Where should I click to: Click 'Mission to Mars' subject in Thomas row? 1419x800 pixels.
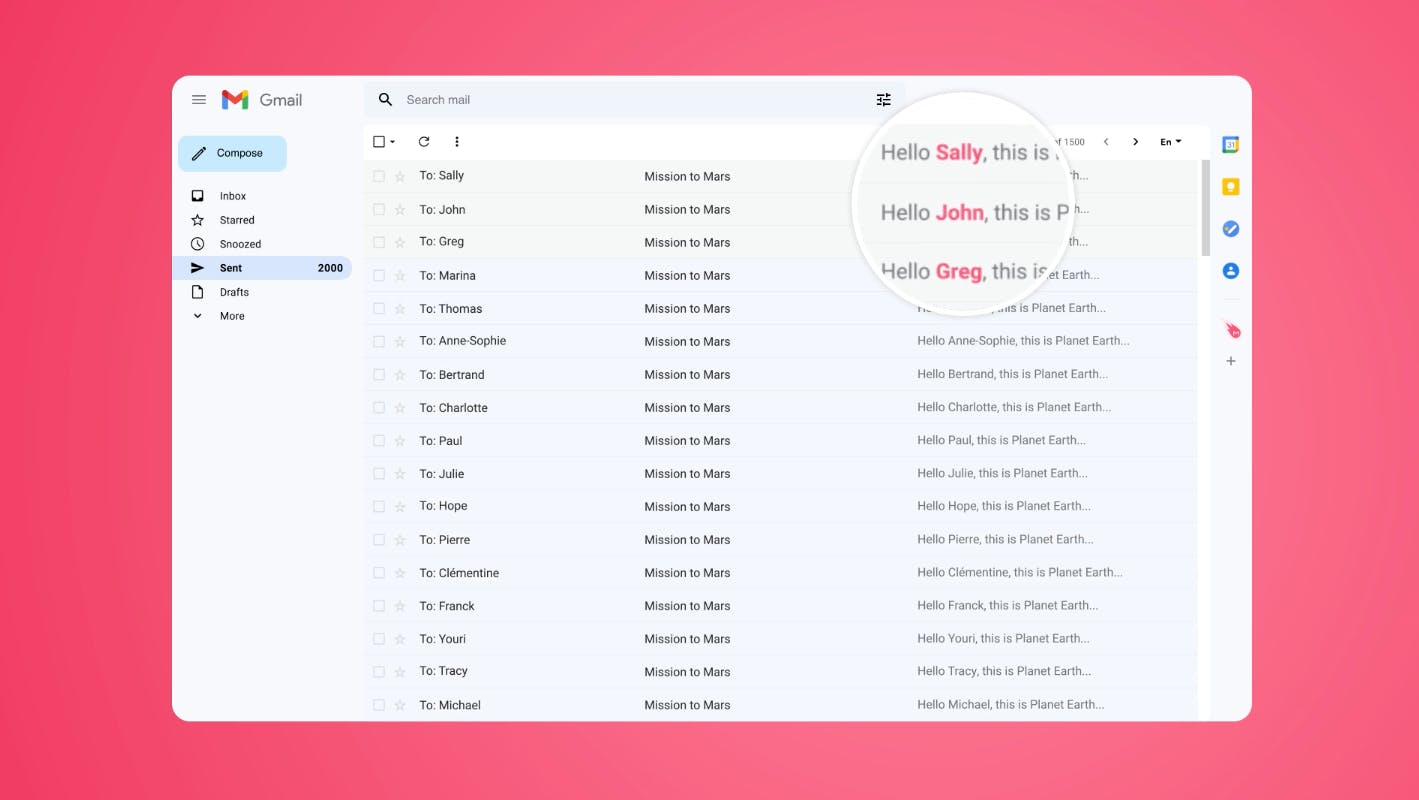tap(687, 308)
